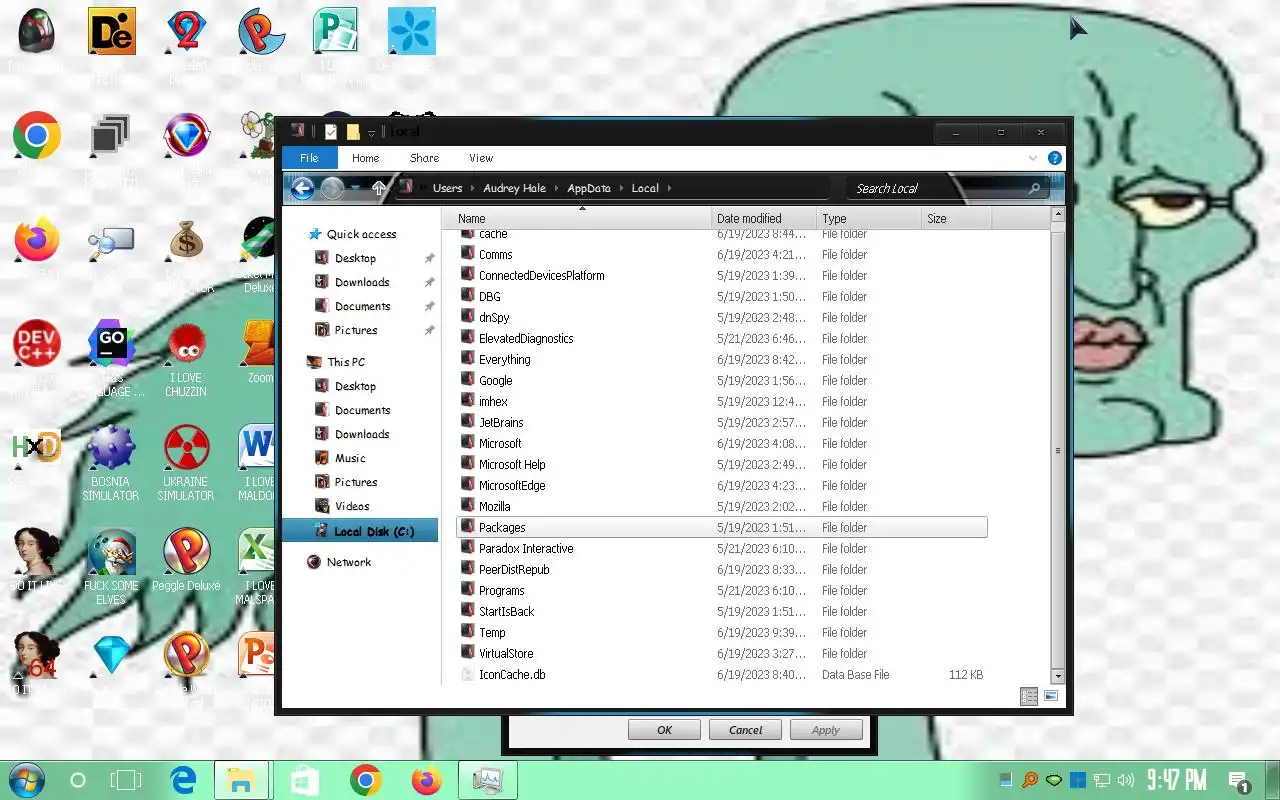Open Customize Quick Access Toolbar dropdown

pos(371,132)
